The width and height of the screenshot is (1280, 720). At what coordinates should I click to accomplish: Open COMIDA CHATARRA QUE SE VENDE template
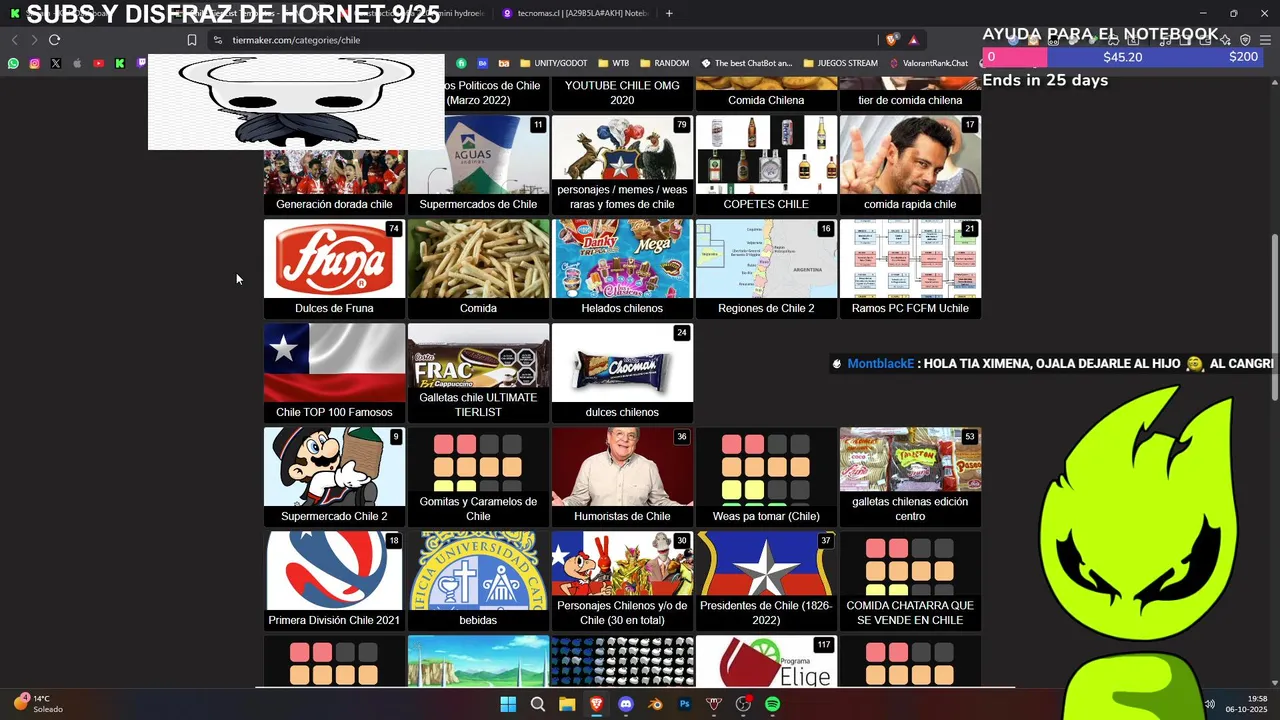pyautogui.click(x=910, y=580)
